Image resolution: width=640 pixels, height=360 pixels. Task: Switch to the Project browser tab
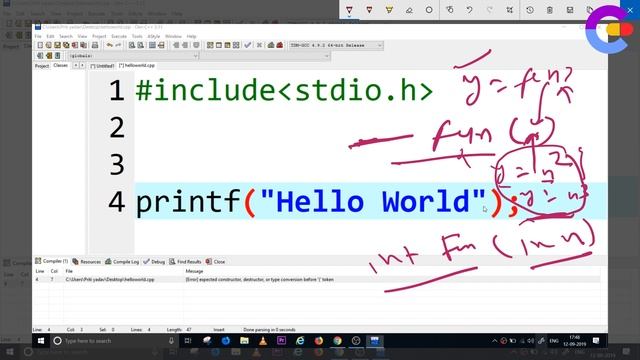tap(42, 66)
